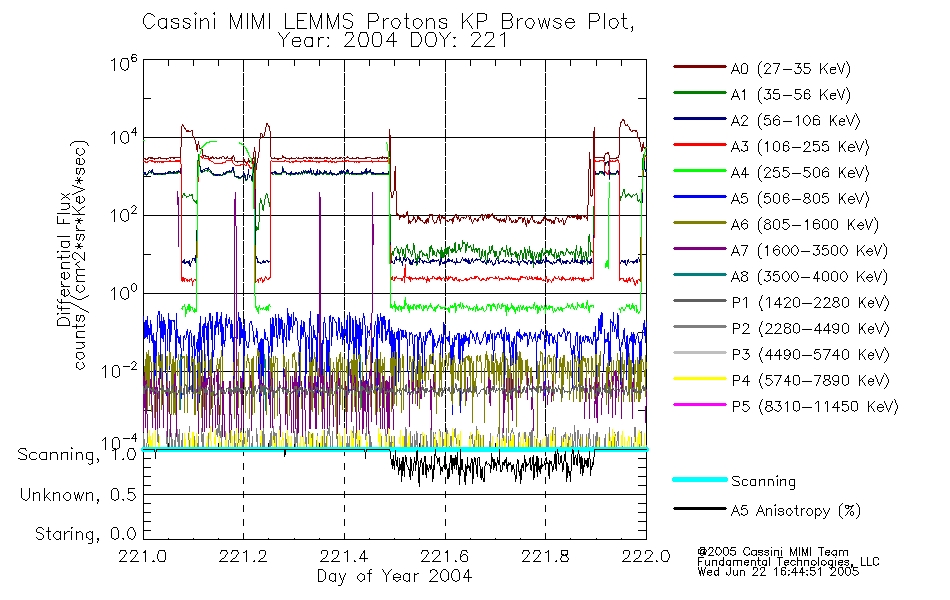Screen dimensions: 950x600
Task: Click the magenta P5 legend line
Action: tap(700, 404)
